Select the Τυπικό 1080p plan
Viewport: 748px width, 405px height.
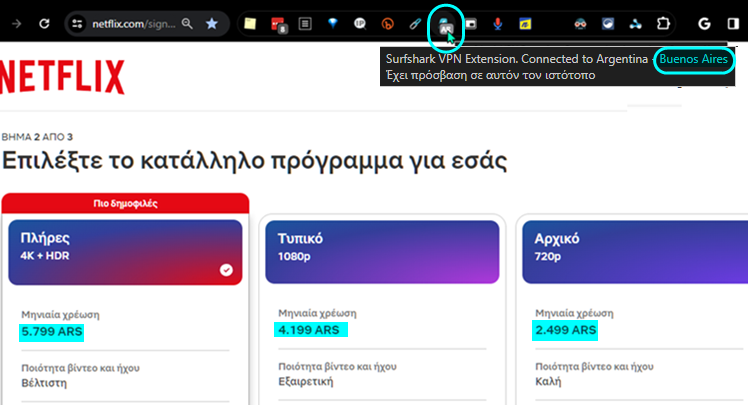pyautogui.click(x=382, y=252)
